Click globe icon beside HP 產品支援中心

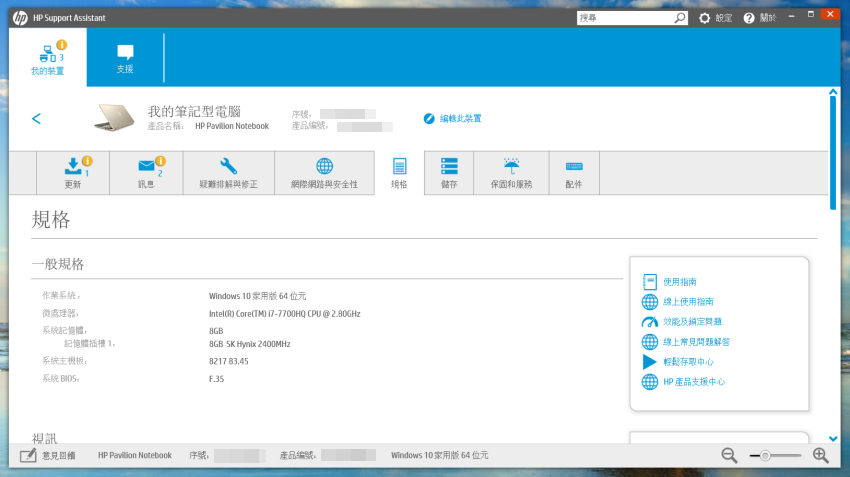click(649, 382)
